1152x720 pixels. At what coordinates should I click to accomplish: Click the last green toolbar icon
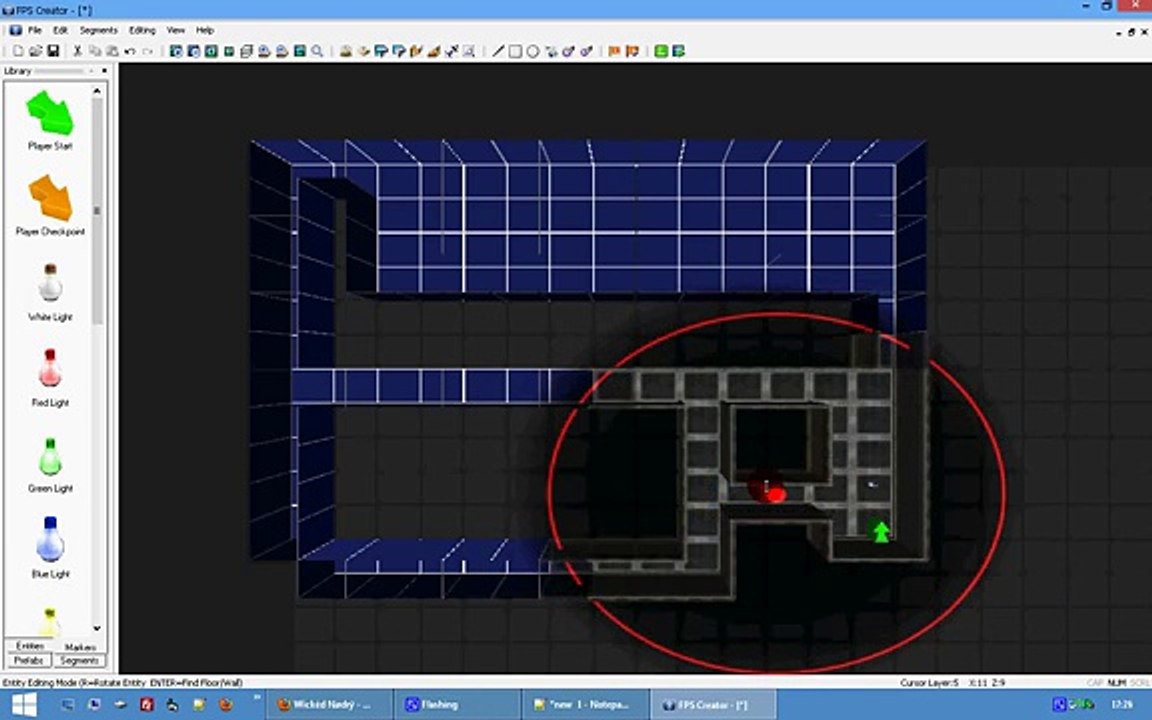click(679, 51)
